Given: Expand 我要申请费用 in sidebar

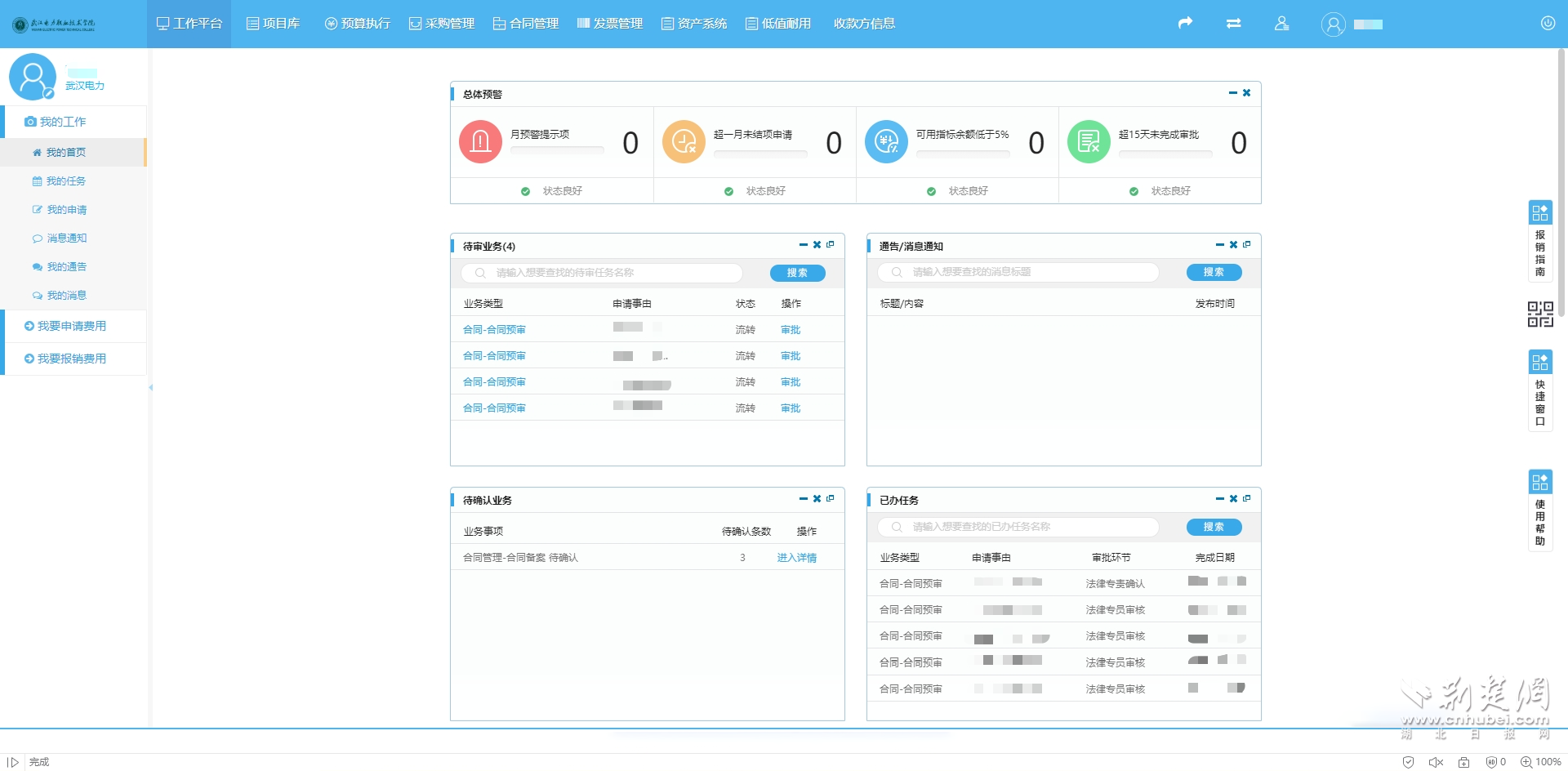Looking at the screenshot, I should click(72, 326).
